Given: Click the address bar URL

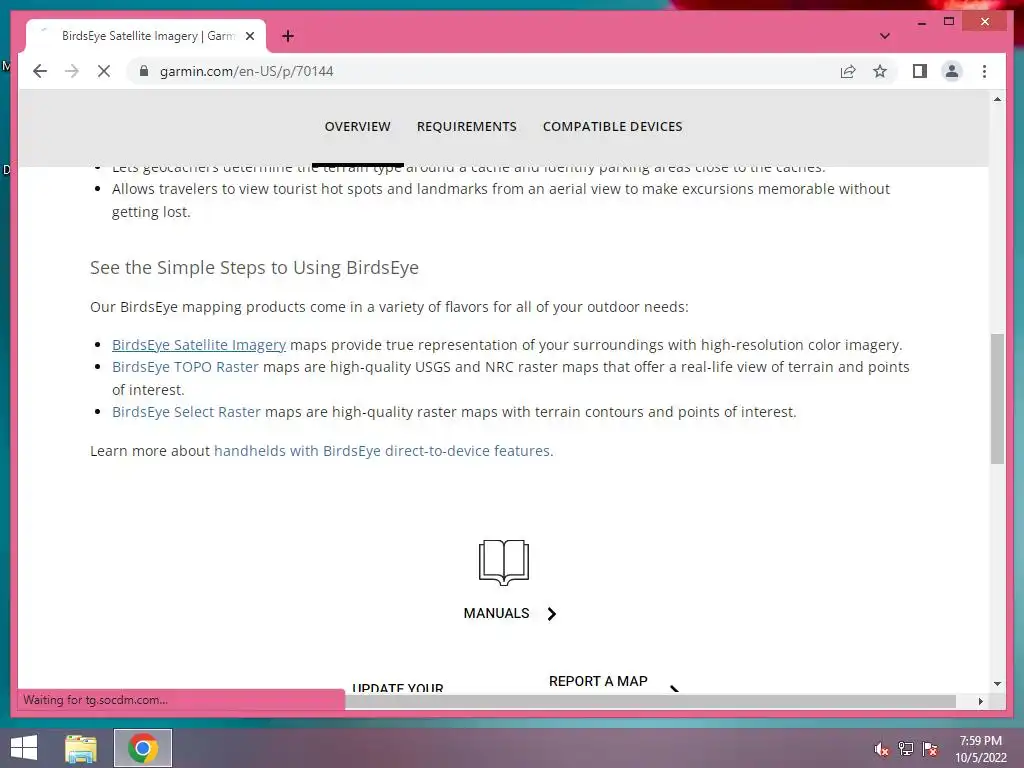Looking at the screenshot, I should click(x=246, y=71).
